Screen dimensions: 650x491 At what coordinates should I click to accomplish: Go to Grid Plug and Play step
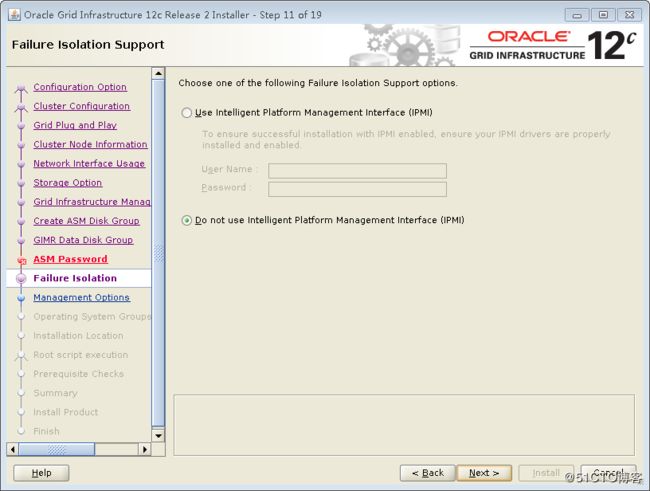(x=75, y=125)
